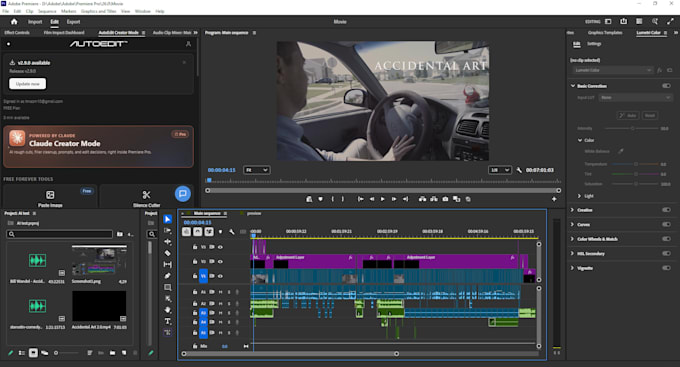Open timeline display settings wrench
Viewport: 680px width, 367px height.
(x=232, y=232)
